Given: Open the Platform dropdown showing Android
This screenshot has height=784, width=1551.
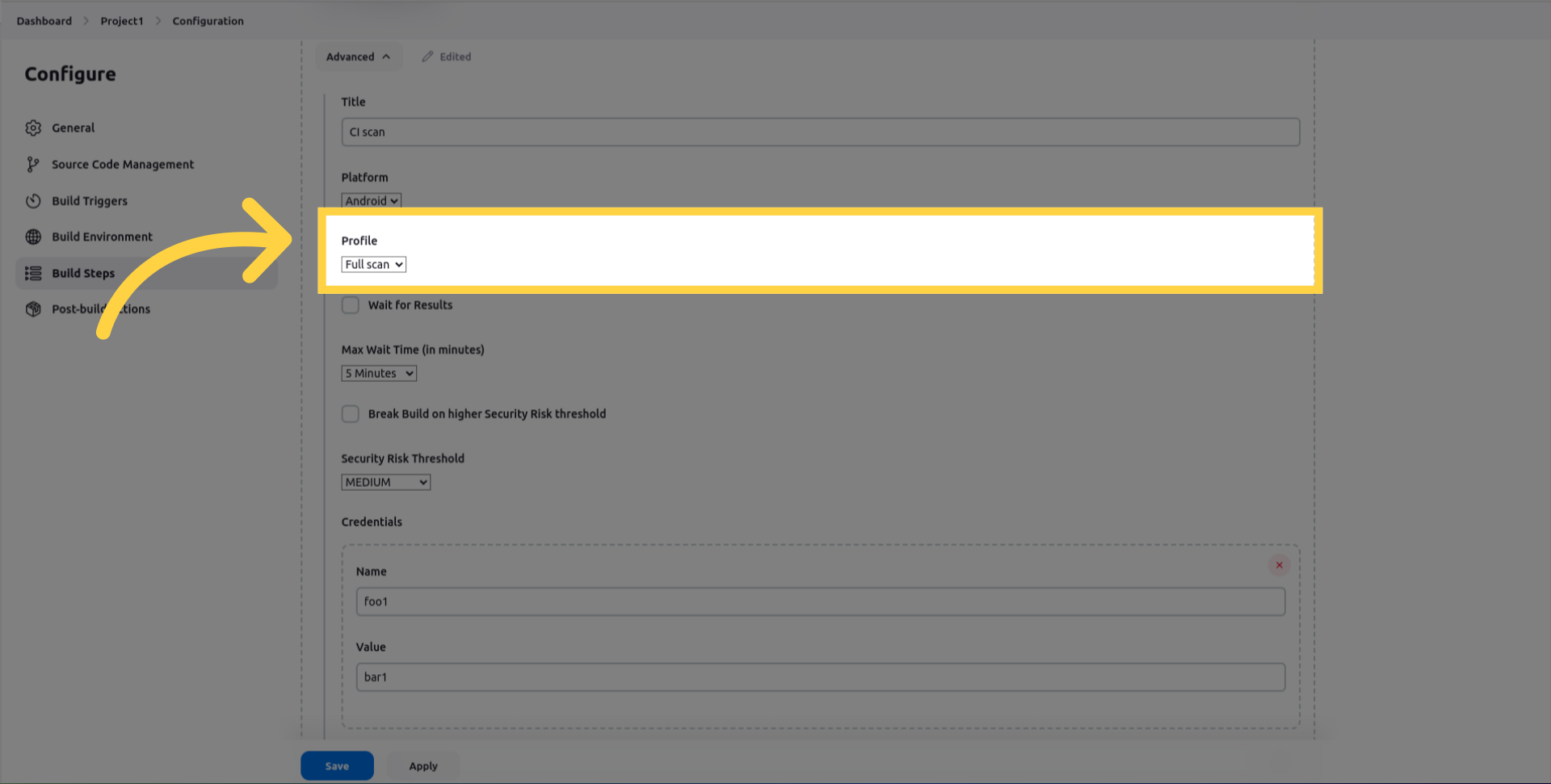Looking at the screenshot, I should (371, 201).
